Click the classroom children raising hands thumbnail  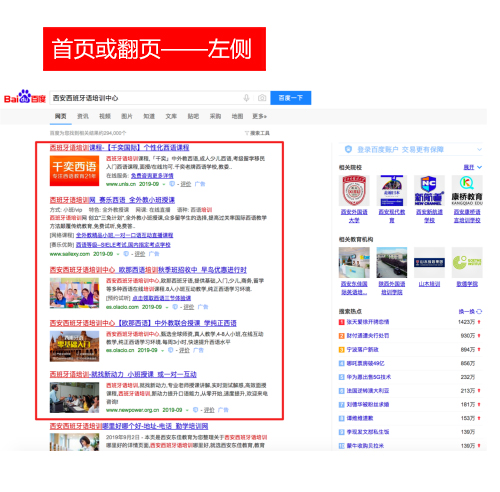coord(74,293)
